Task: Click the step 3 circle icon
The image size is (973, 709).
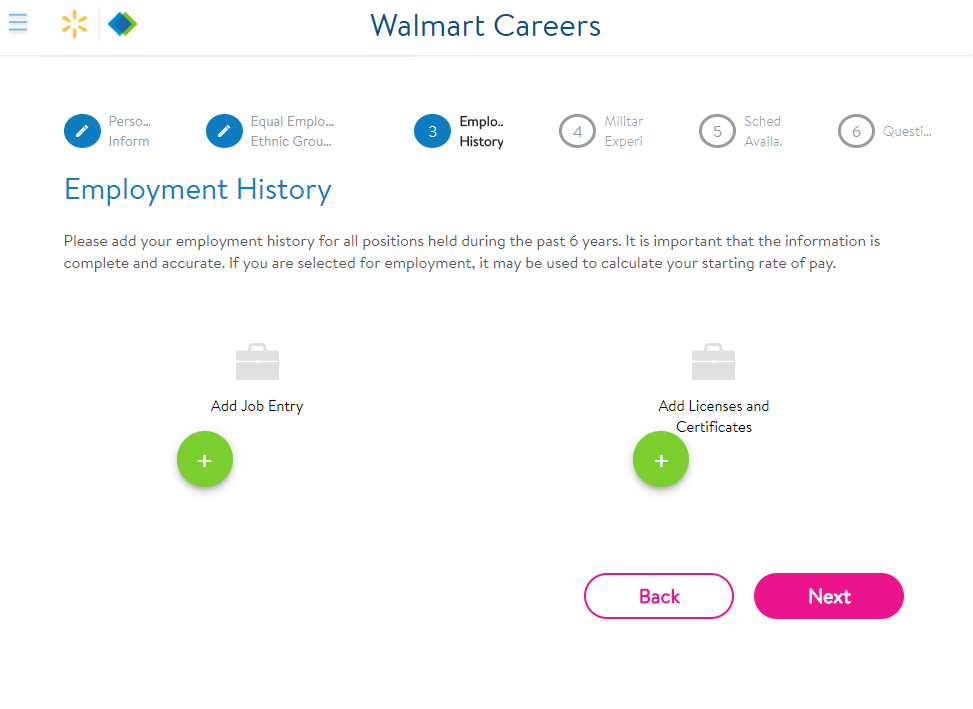Action: (433, 131)
